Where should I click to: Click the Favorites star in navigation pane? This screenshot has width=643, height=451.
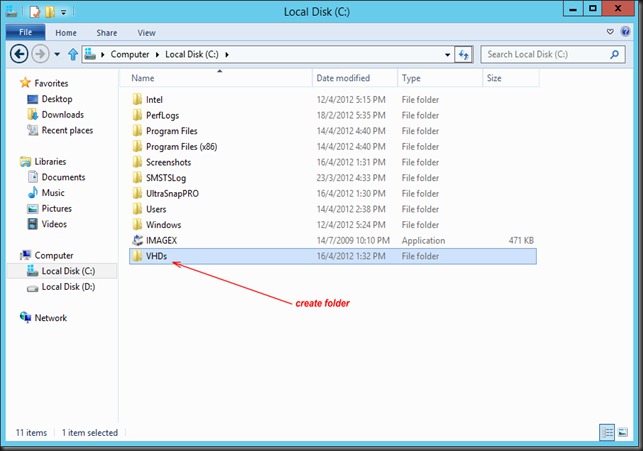tap(25, 83)
